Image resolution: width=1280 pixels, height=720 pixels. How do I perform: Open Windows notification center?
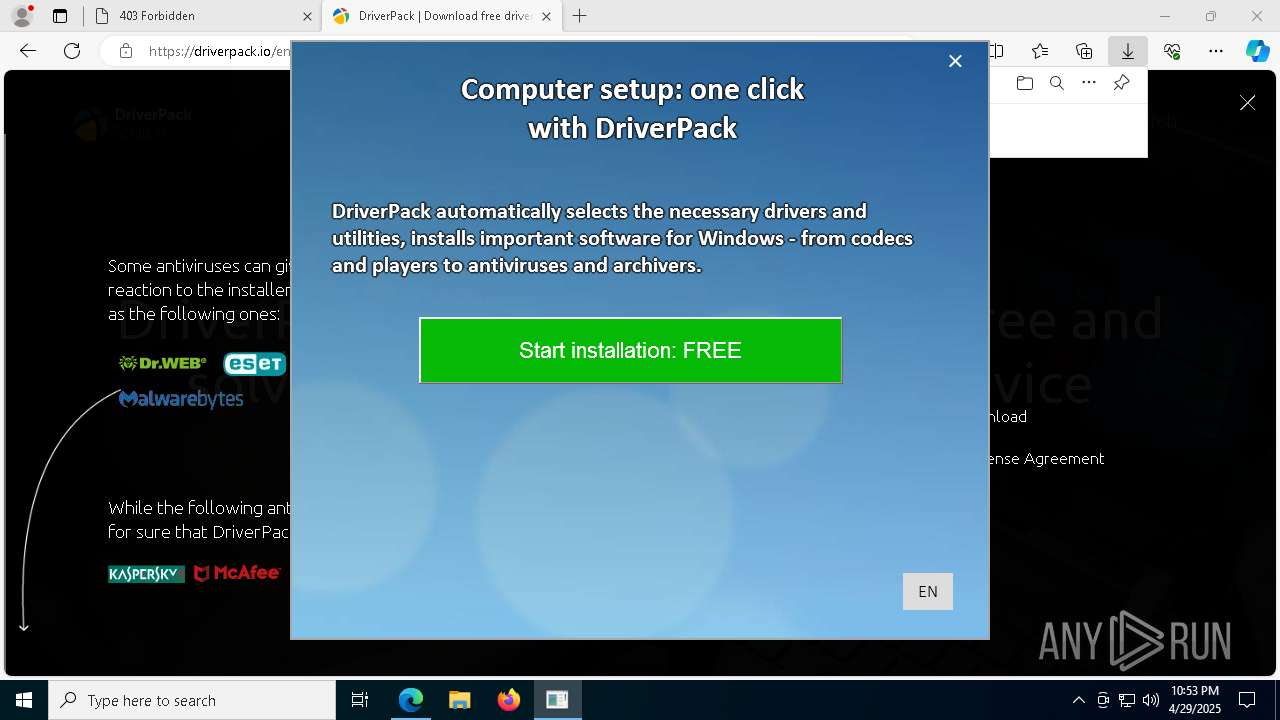click(1247, 700)
